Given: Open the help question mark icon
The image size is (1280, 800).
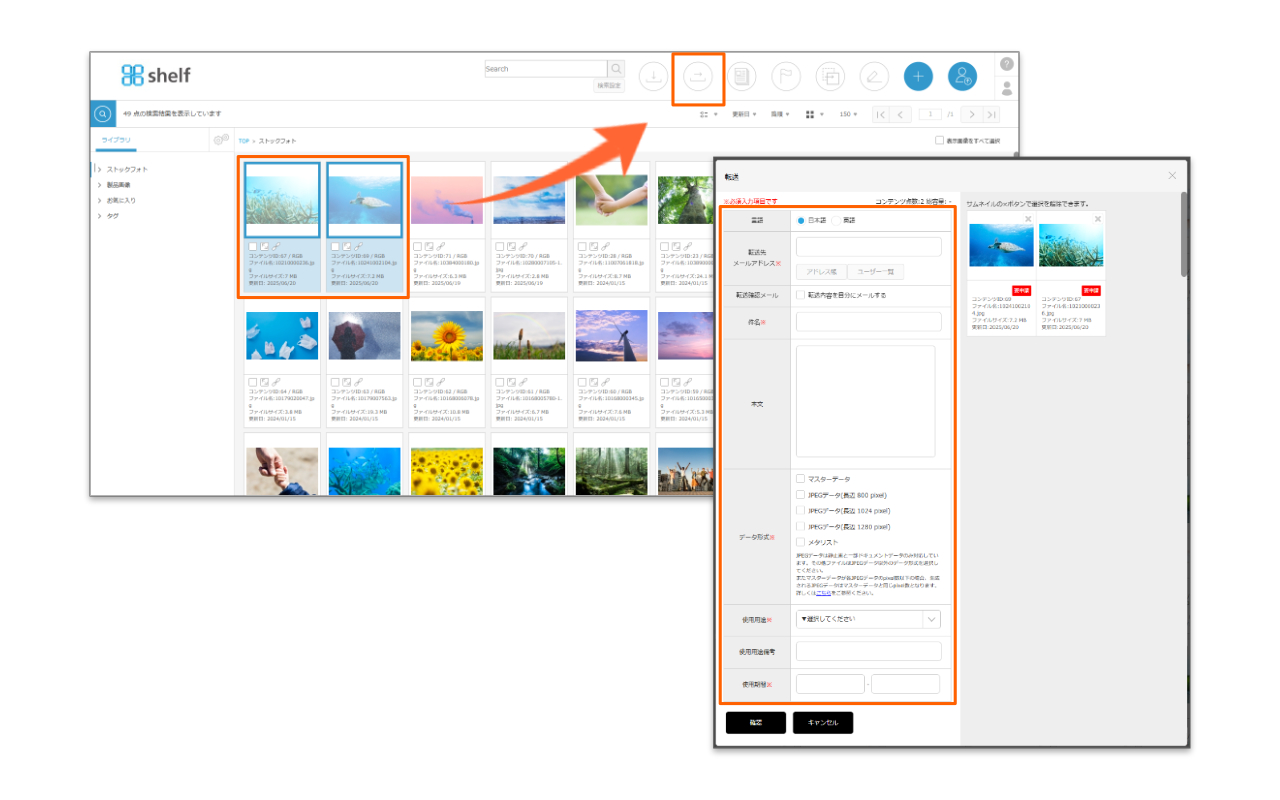Looking at the screenshot, I should point(1006,64).
